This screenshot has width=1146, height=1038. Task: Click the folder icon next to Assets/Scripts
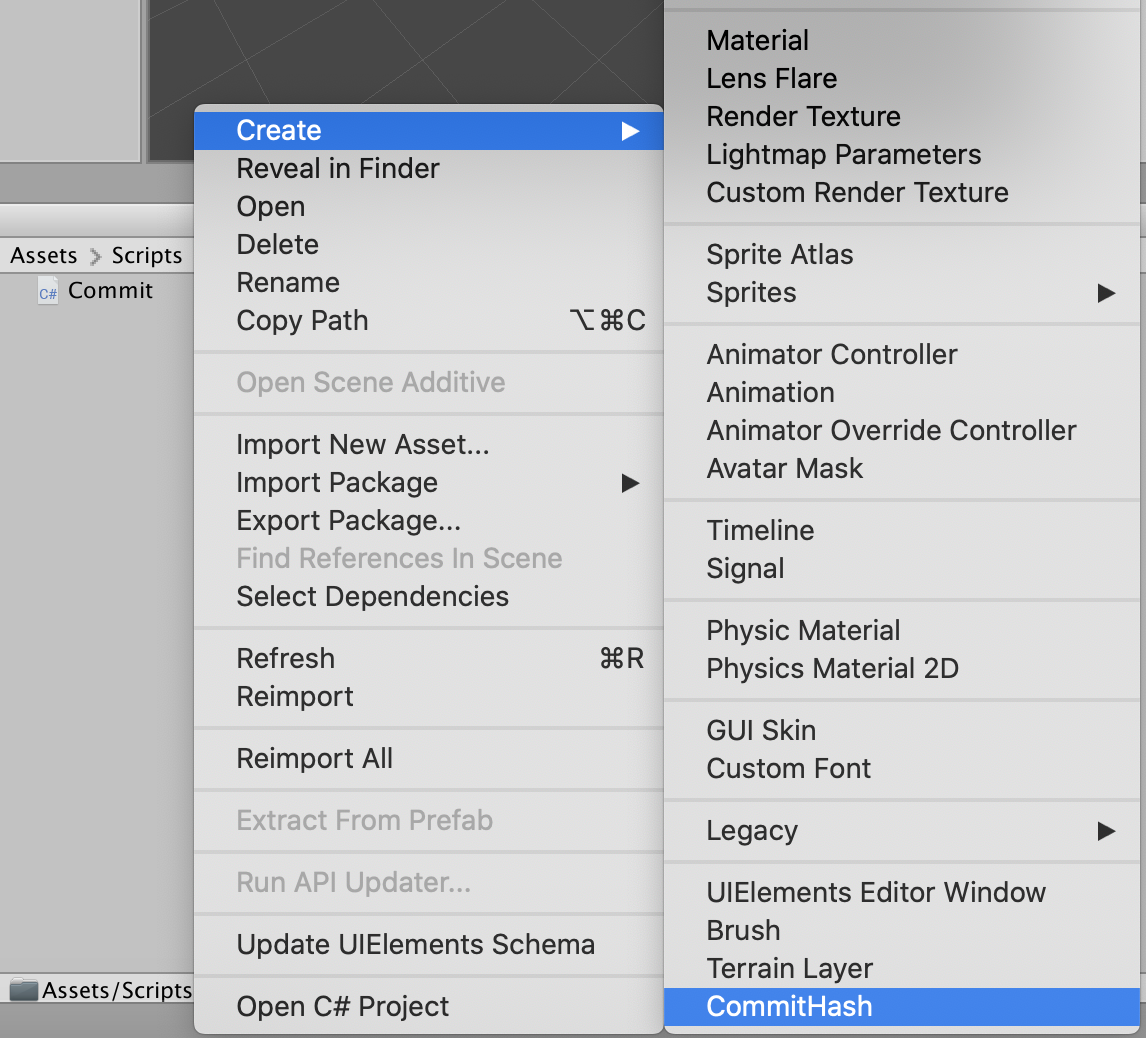(x=24, y=990)
